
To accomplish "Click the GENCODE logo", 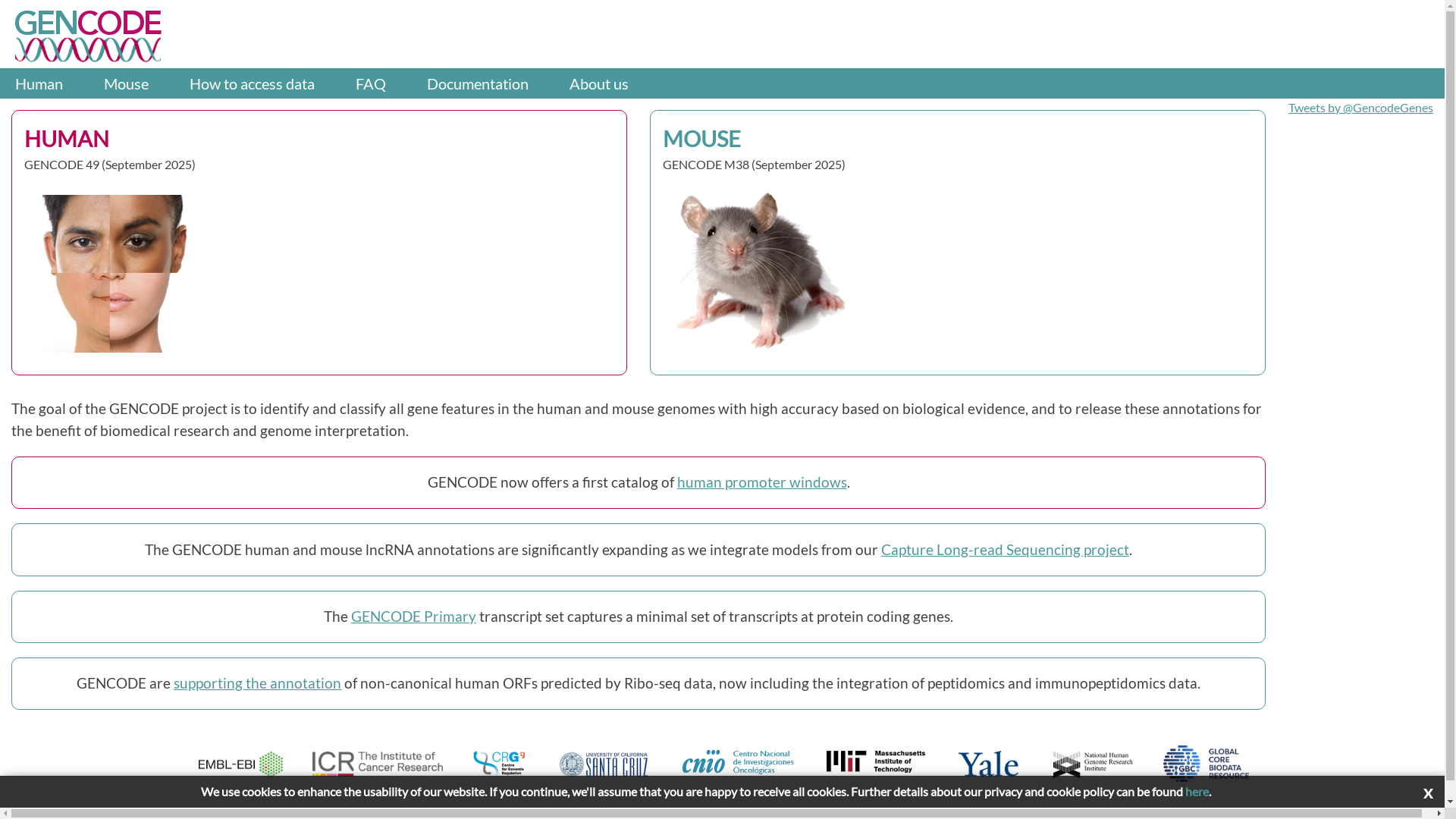I will pyautogui.click(x=88, y=36).
